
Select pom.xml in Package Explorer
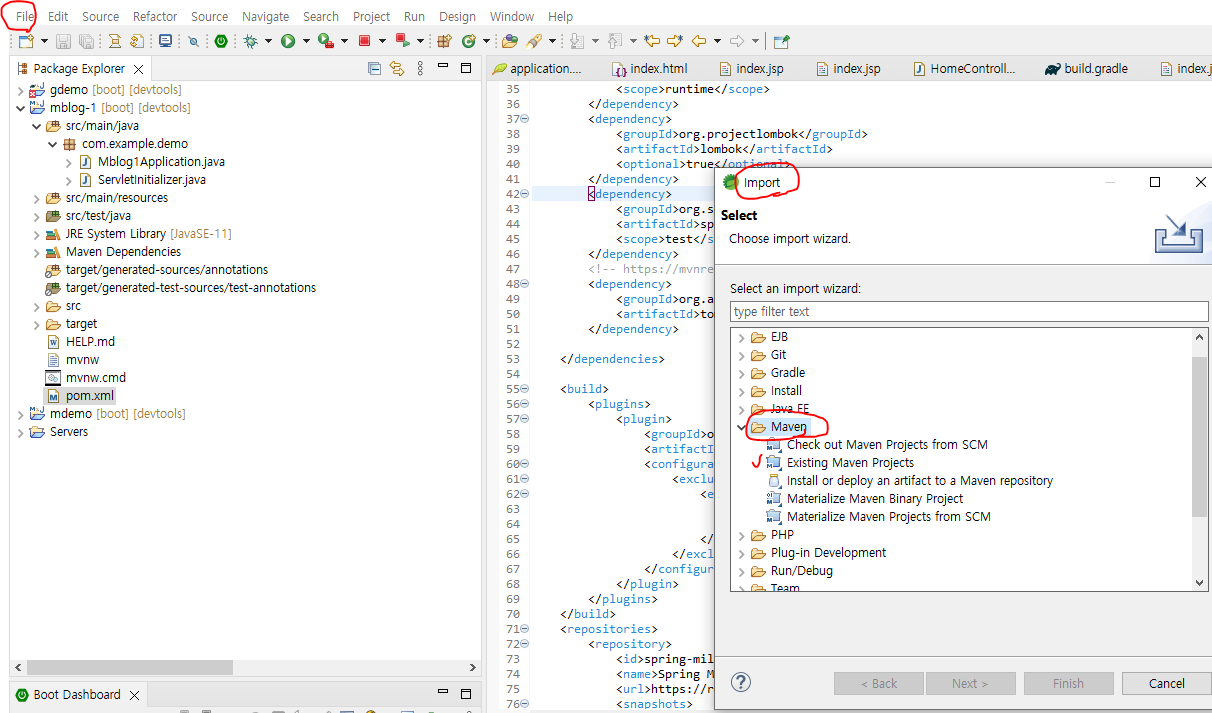click(80, 396)
